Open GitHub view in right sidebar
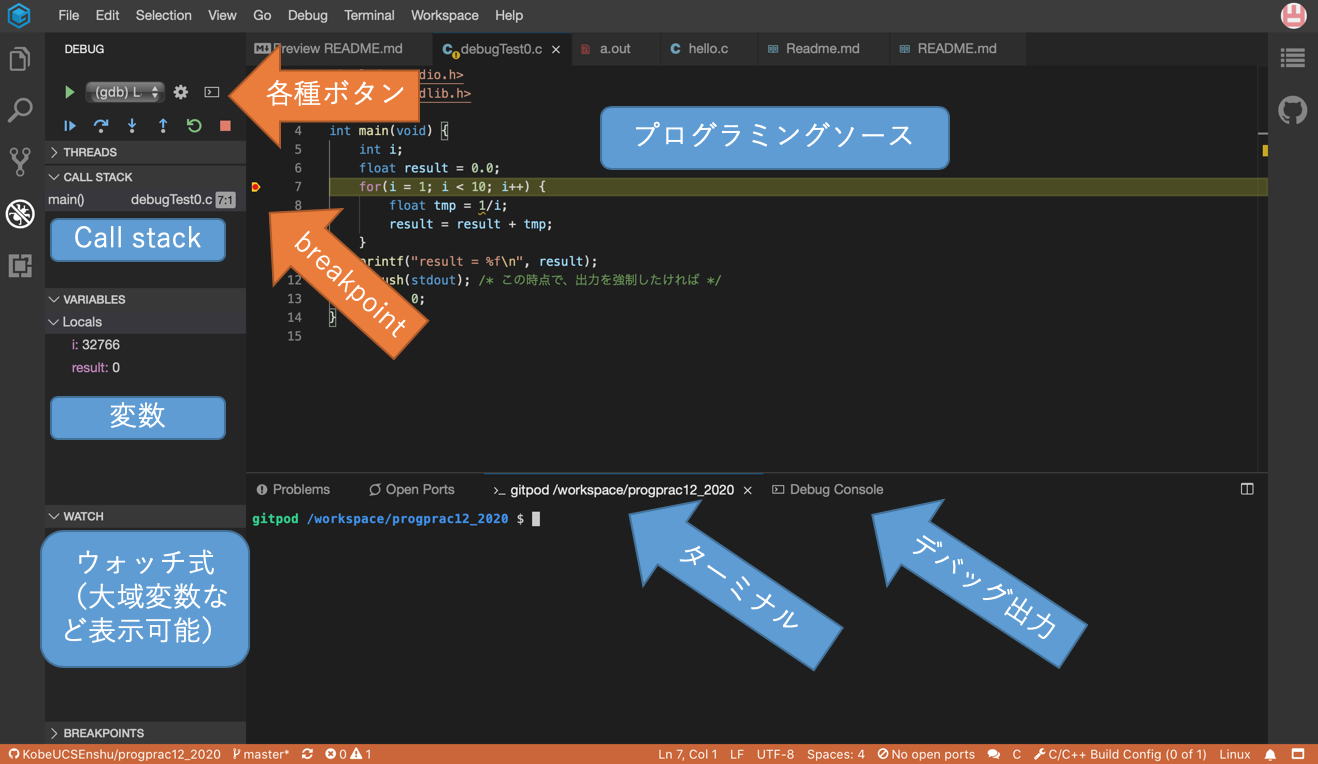This screenshot has height=764, width=1318. 1293,110
